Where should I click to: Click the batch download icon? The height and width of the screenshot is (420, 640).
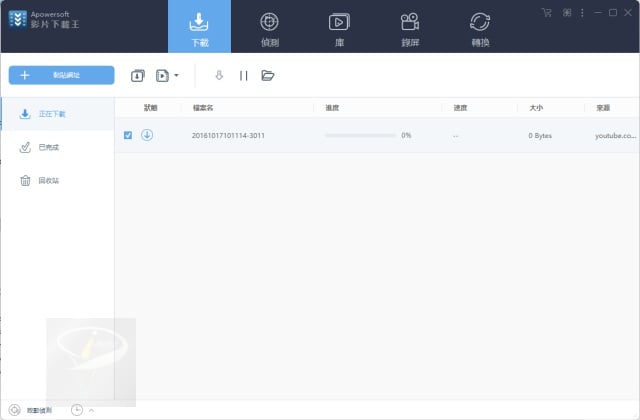pos(138,76)
